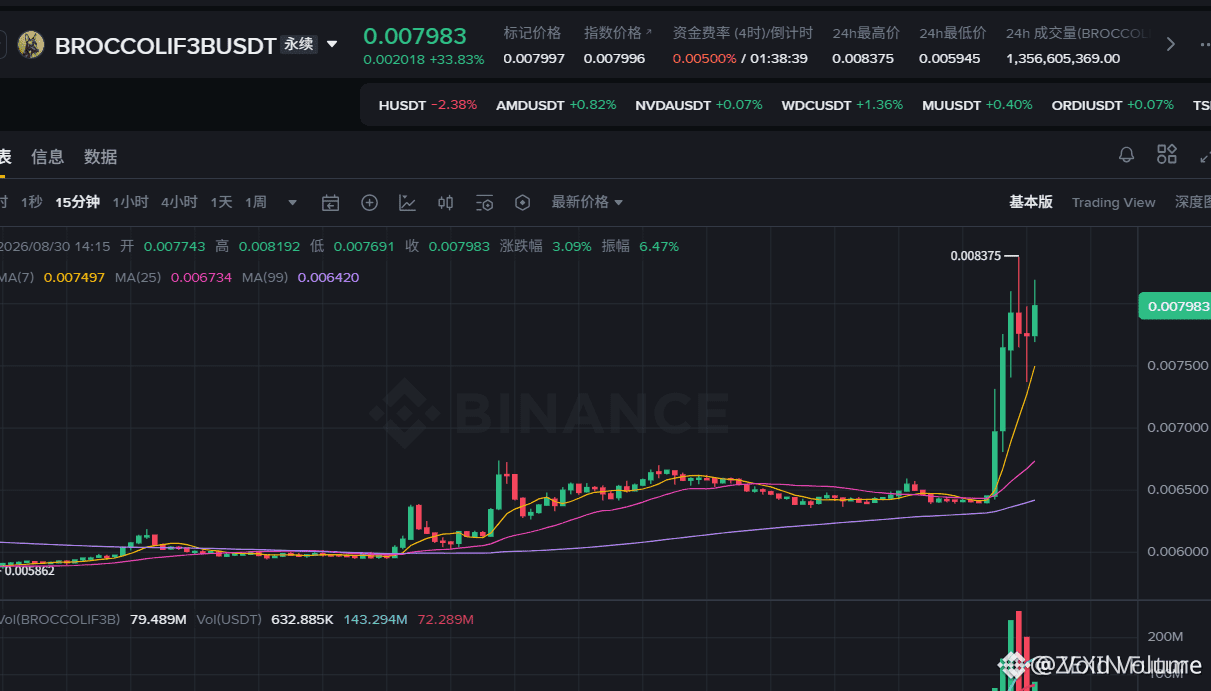Open ORDIUSDT ticker in marquee
Screen dimensions: 1211x691
1113,105
